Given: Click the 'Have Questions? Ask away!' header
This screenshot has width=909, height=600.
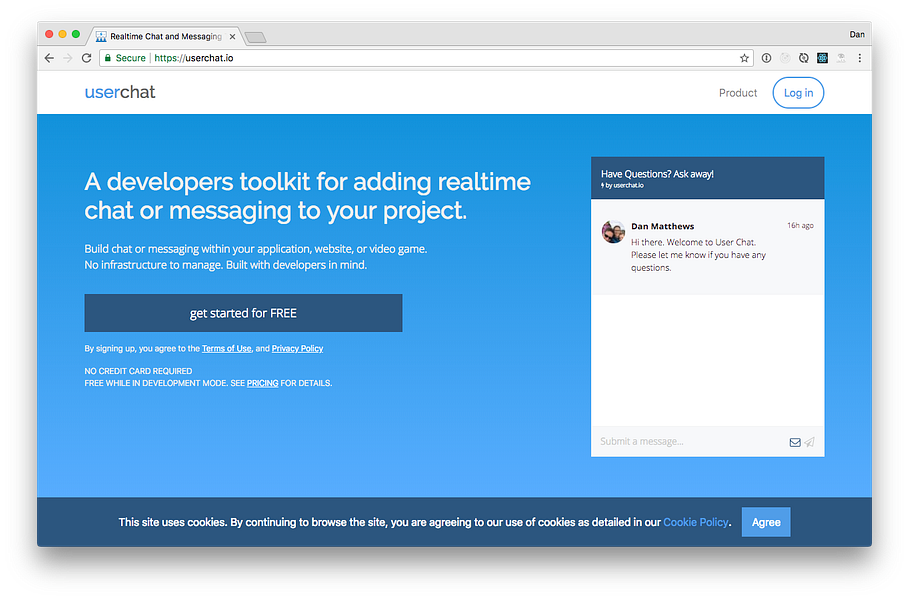Looking at the screenshot, I should (657, 174).
